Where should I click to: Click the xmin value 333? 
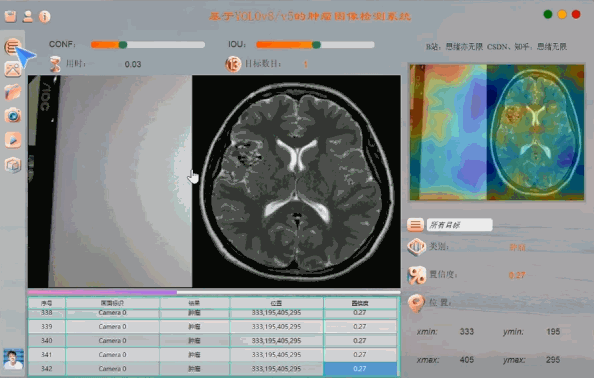(x=467, y=331)
